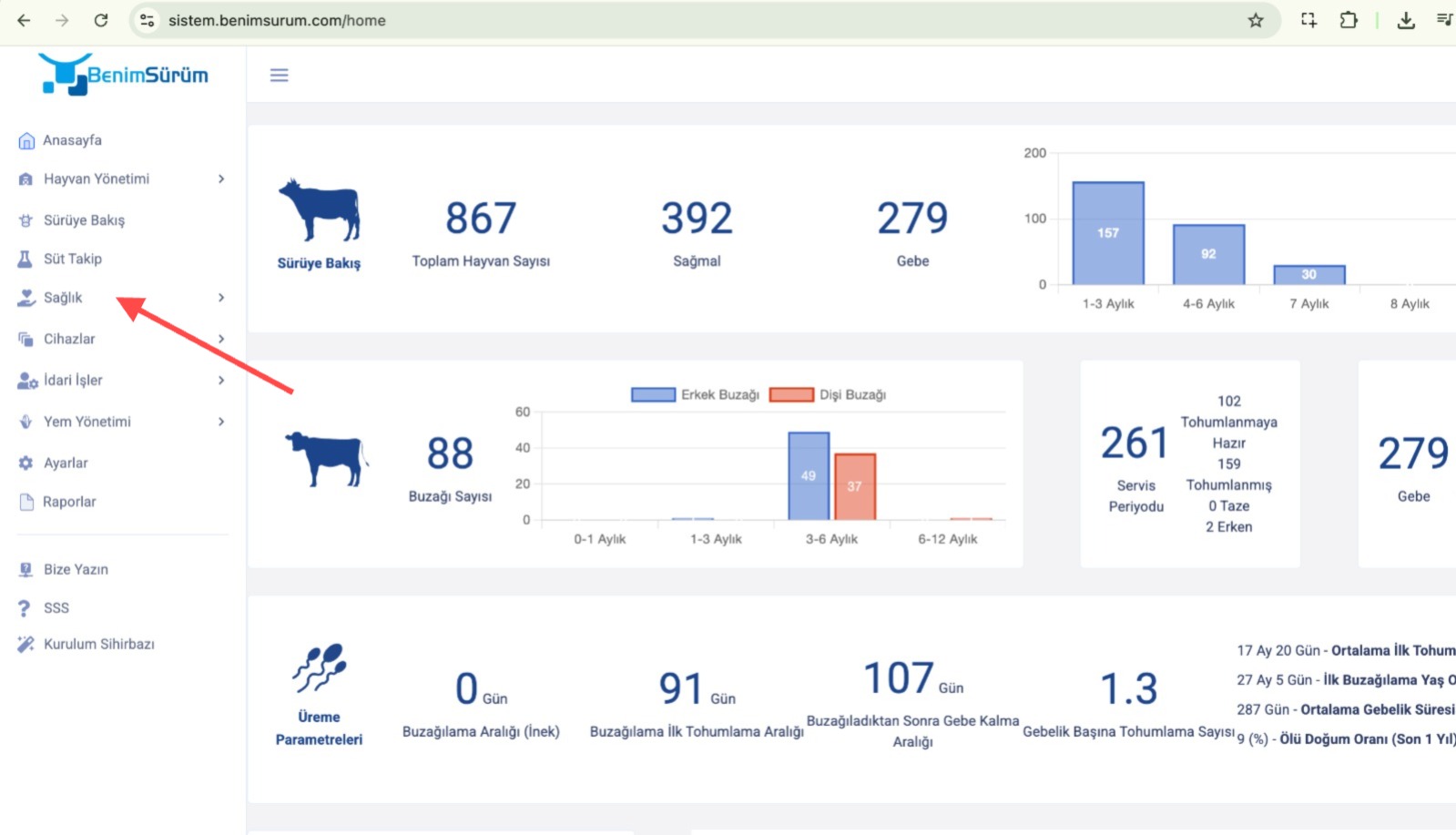Expand the Hayvan Yönetimi submenu arrow
This screenshot has width=1456, height=835.
pos(221,179)
